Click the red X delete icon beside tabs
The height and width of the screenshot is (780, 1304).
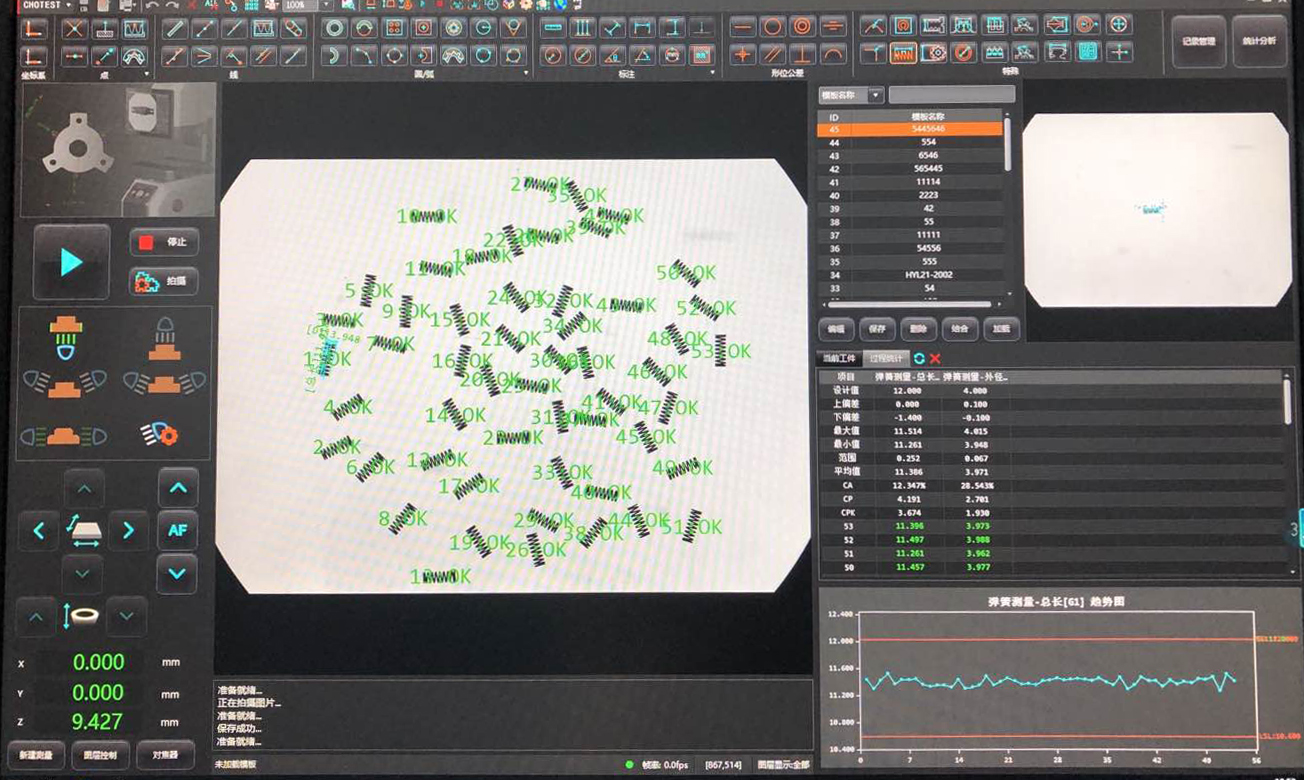935,358
